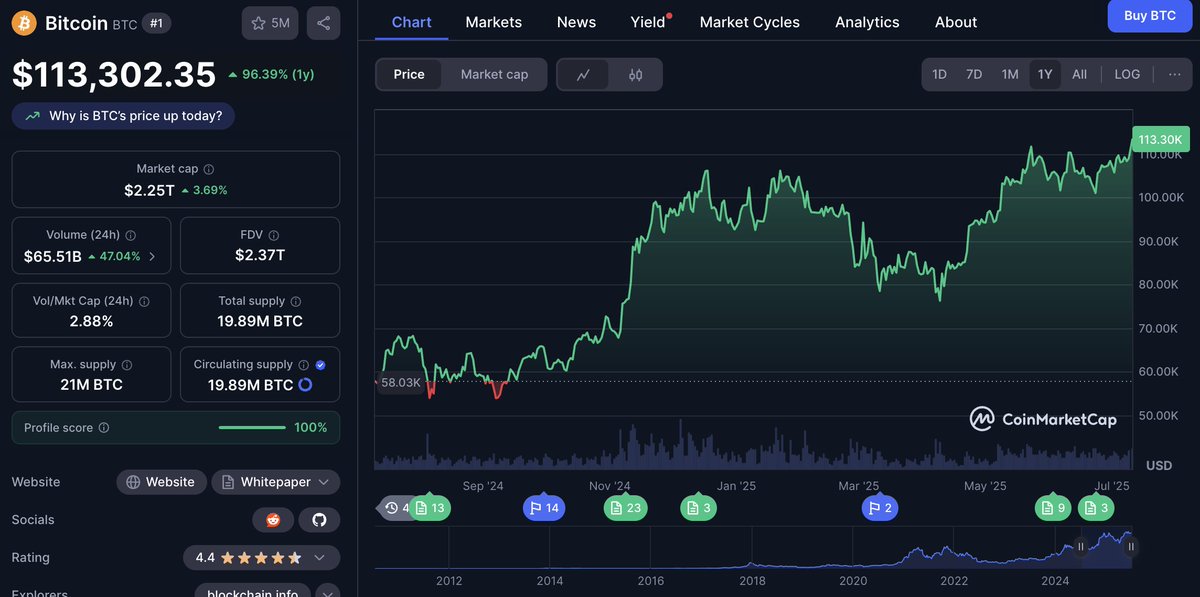Screen dimensions: 1200x597
Task: Open the Market Cycles tab
Action: [750, 22]
